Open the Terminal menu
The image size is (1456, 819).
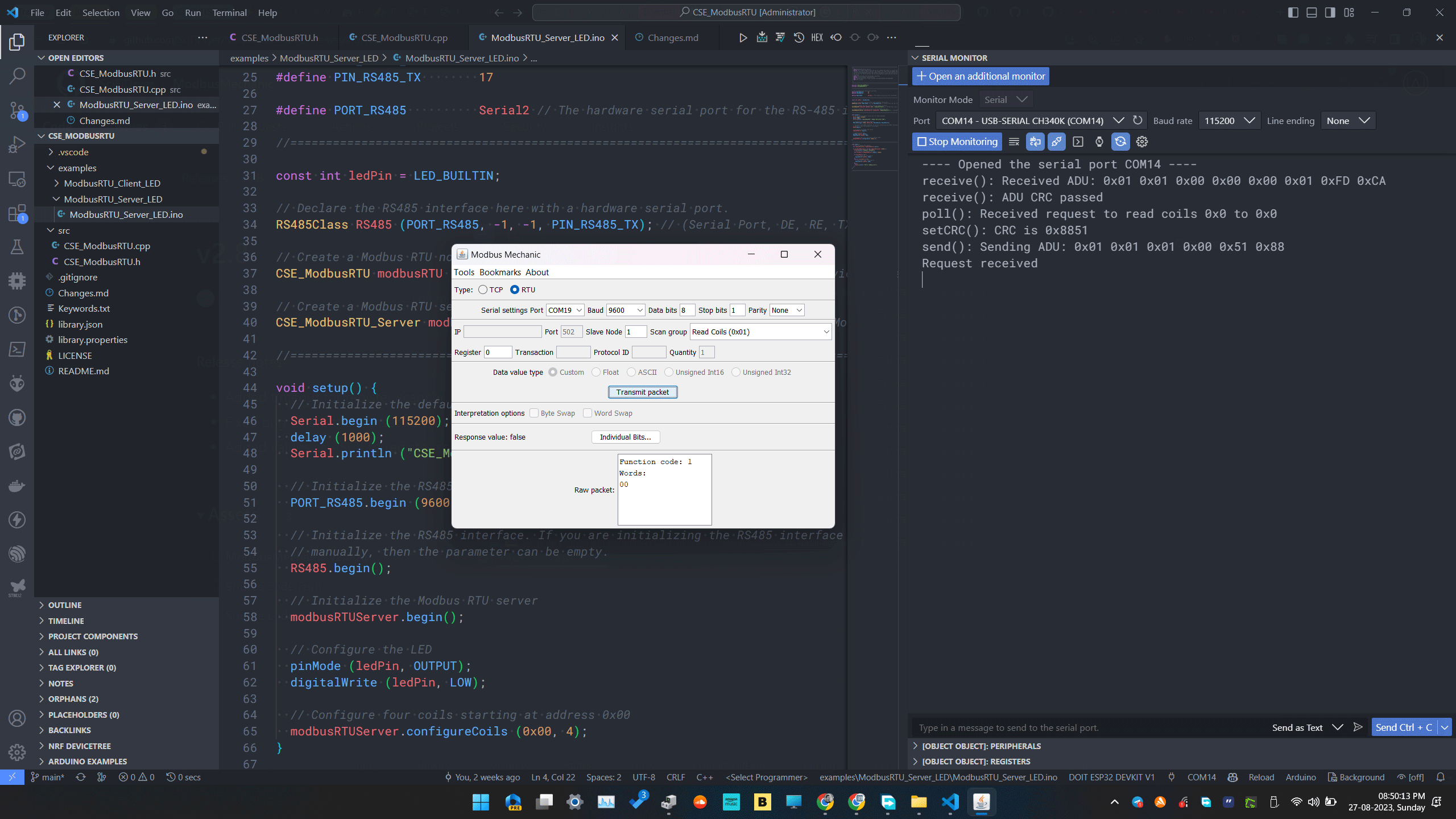point(229,13)
